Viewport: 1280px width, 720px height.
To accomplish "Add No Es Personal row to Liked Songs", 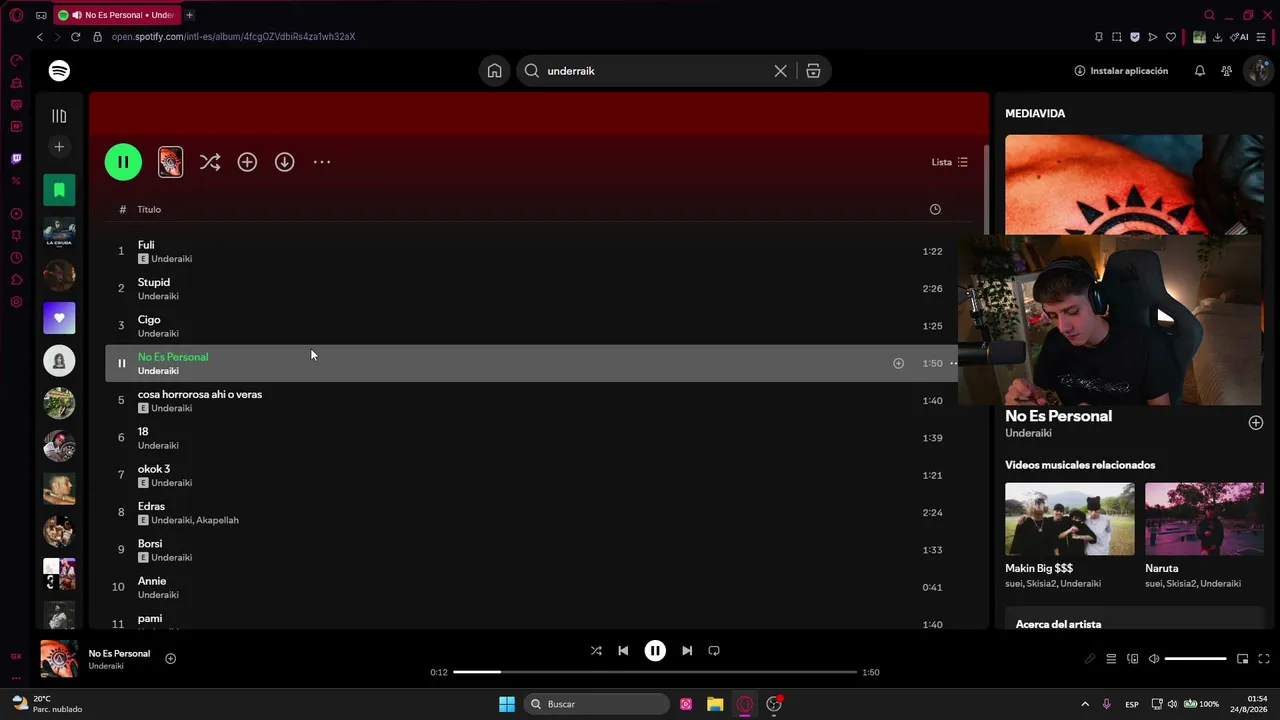I will click(x=898, y=363).
